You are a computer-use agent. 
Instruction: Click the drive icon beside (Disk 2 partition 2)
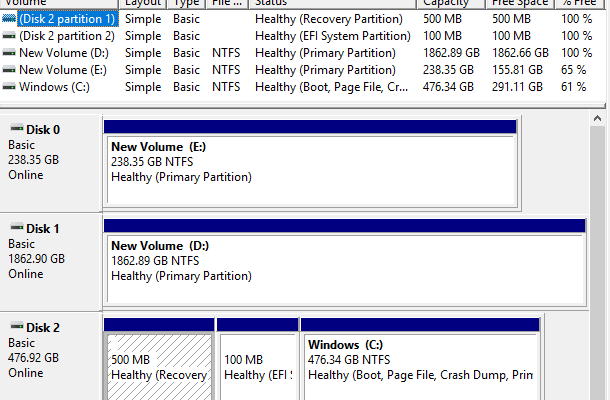click(x=9, y=36)
